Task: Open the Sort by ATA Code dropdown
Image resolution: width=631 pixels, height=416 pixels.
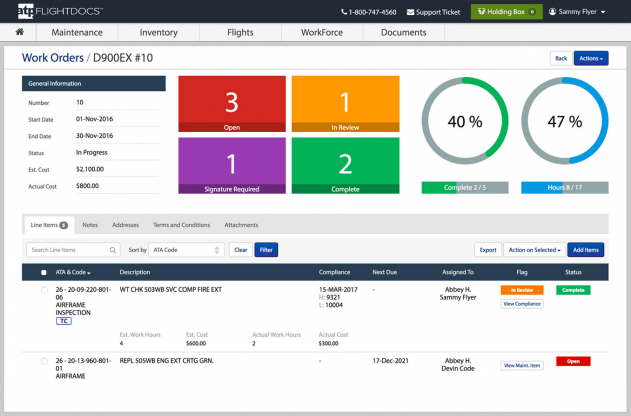Action: (x=186, y=250)
